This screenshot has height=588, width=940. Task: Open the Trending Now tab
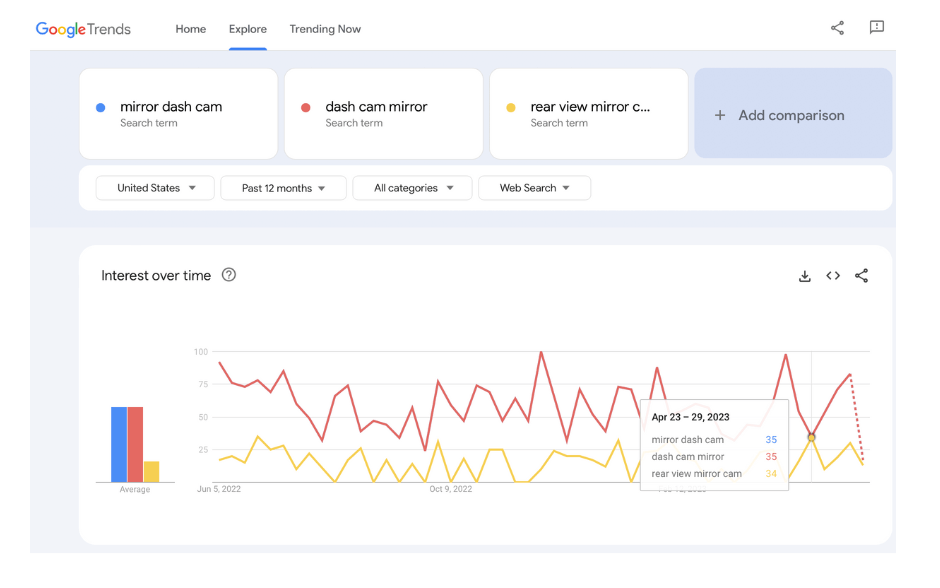point(325,29)
